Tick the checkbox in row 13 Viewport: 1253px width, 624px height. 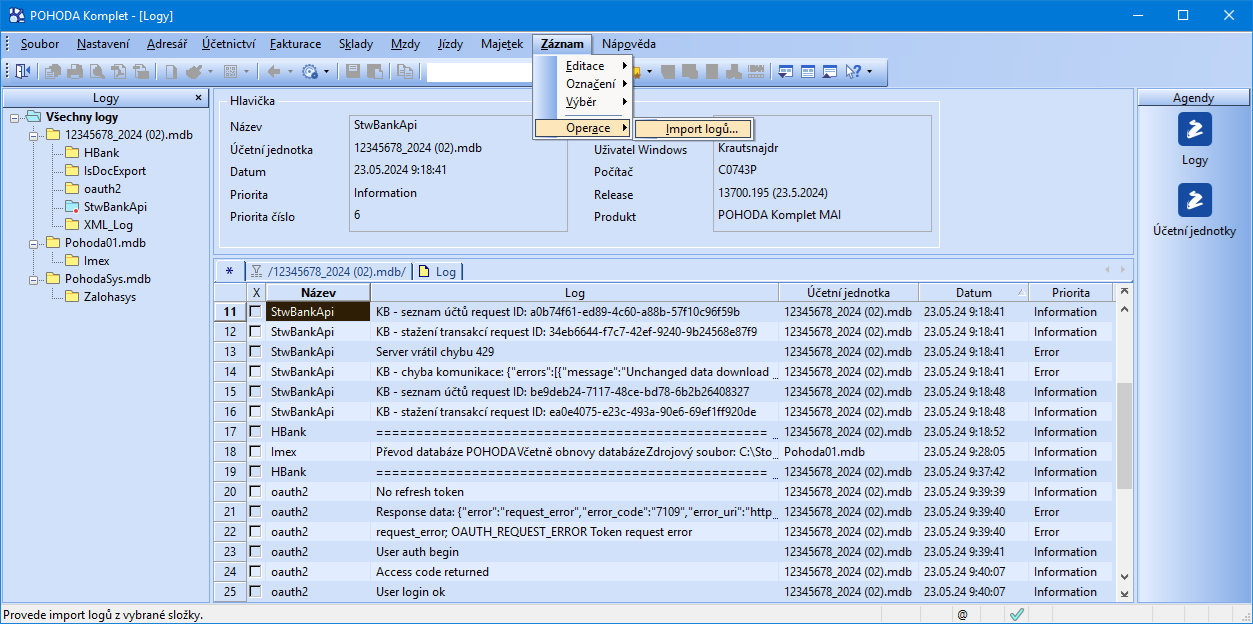(x=255, y=351)
